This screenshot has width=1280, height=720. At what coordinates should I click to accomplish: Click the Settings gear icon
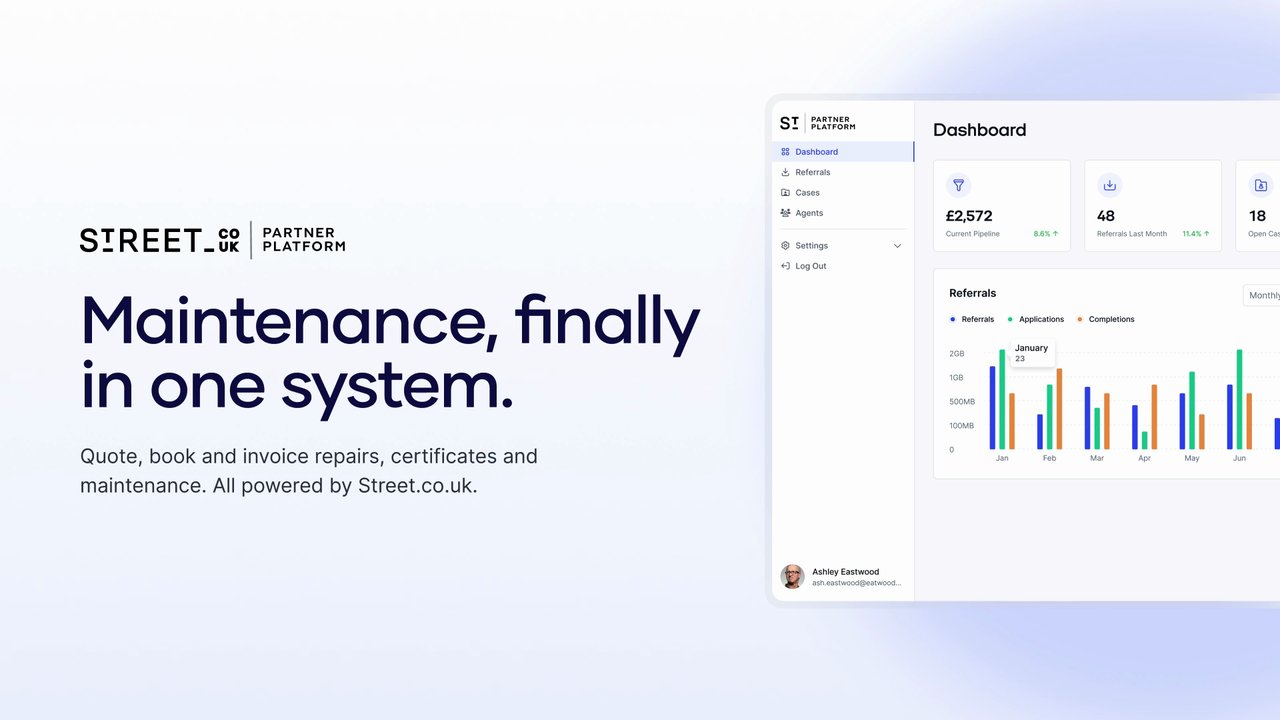785,246
